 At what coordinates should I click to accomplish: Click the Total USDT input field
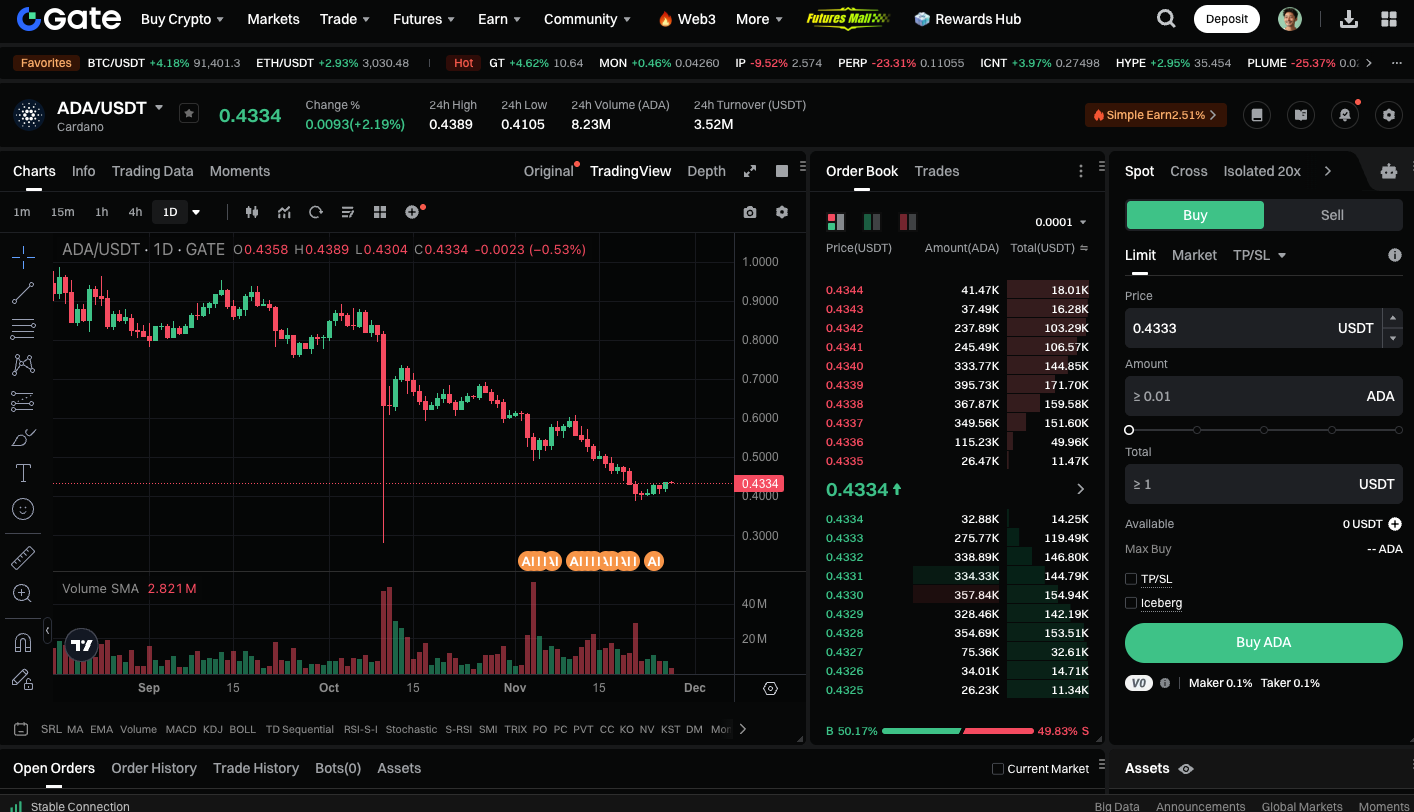click(1264, 484)
